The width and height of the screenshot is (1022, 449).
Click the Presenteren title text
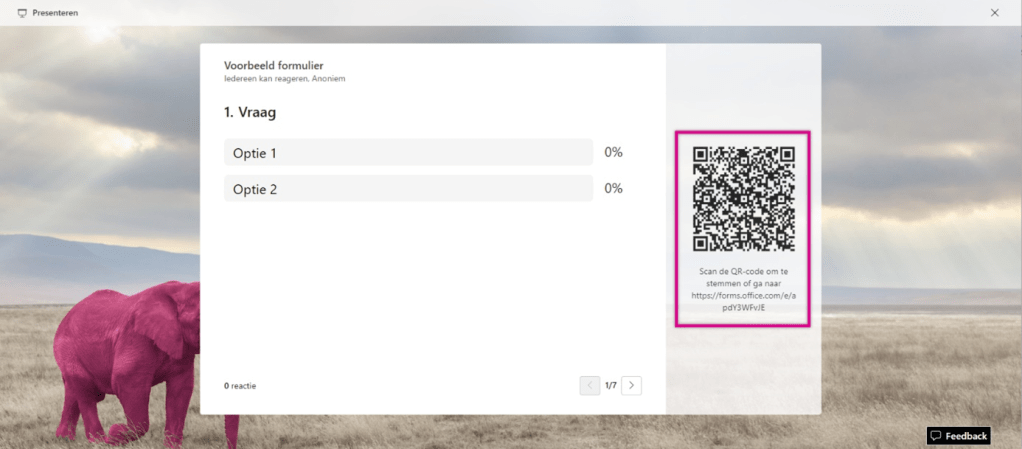point(55,13)
